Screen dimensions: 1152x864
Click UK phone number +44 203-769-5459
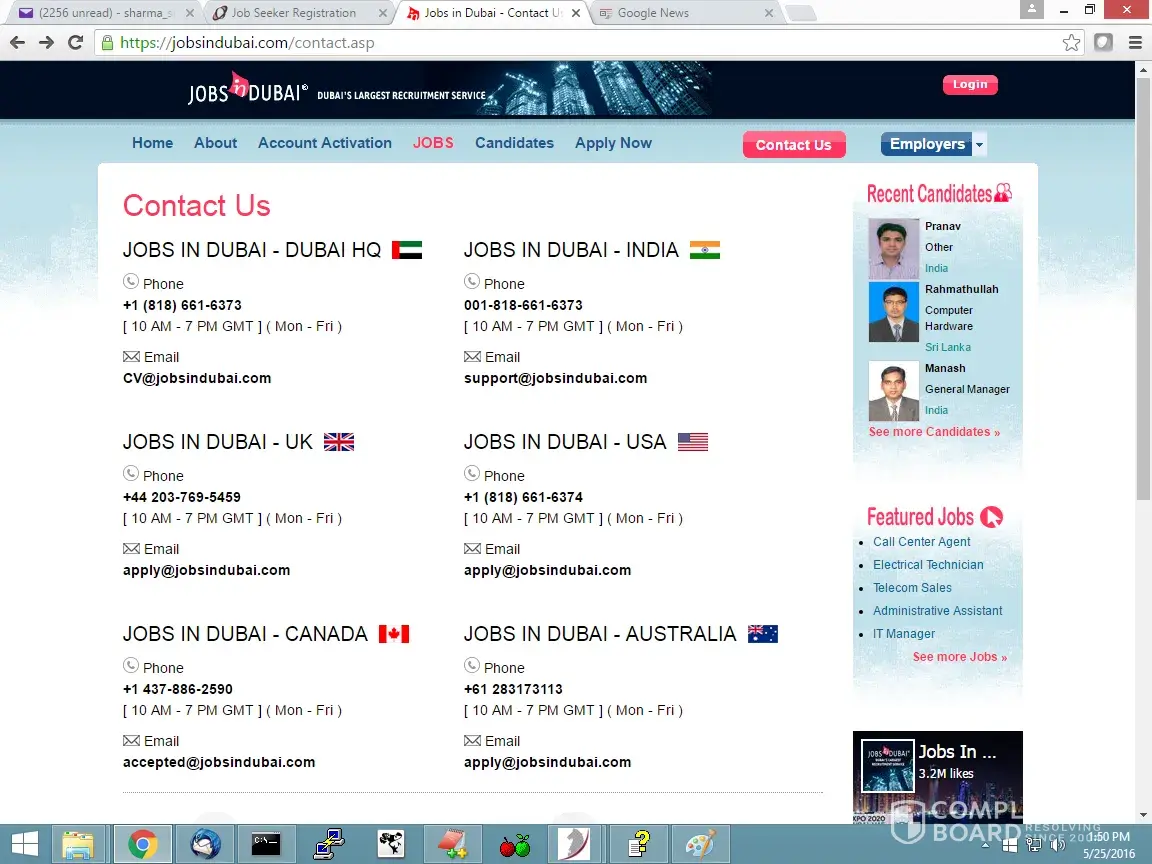coord(181,497)
